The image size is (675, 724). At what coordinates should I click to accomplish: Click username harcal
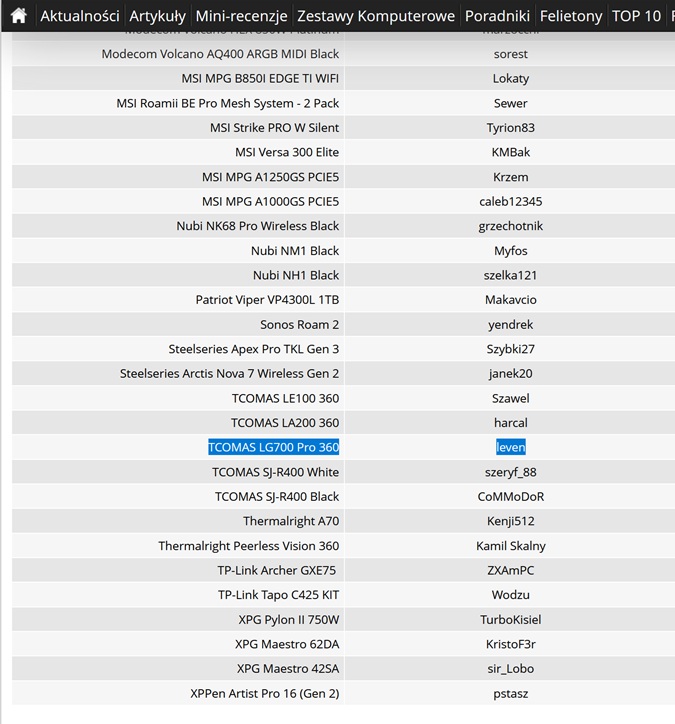point(511,422)
